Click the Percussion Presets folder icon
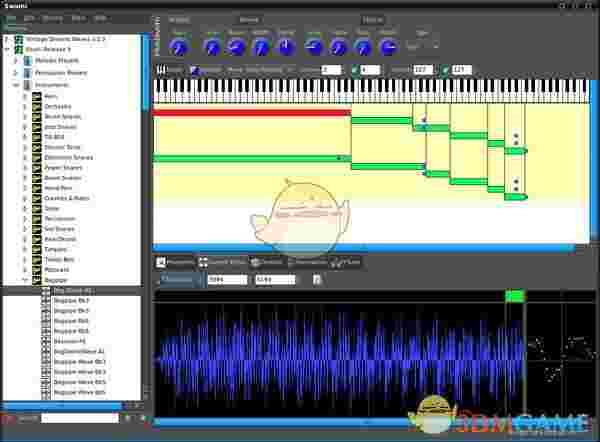This screenshot has width=600, height=442. pyautogui.click(x=28, y=73)
